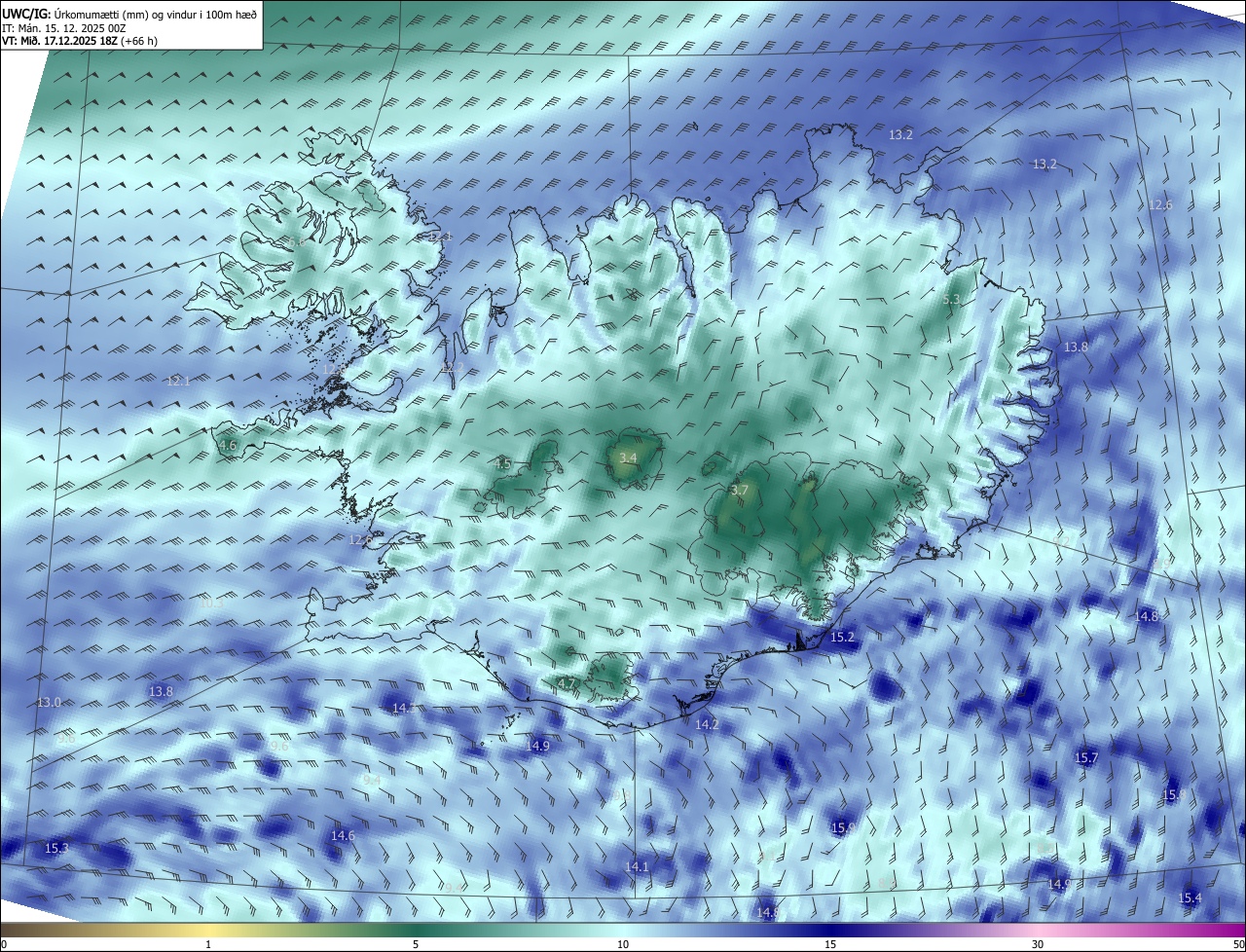Screen dimensions: 1246x952
Task: Click the colour scale tick label 50
Action: click(1238, 944)
